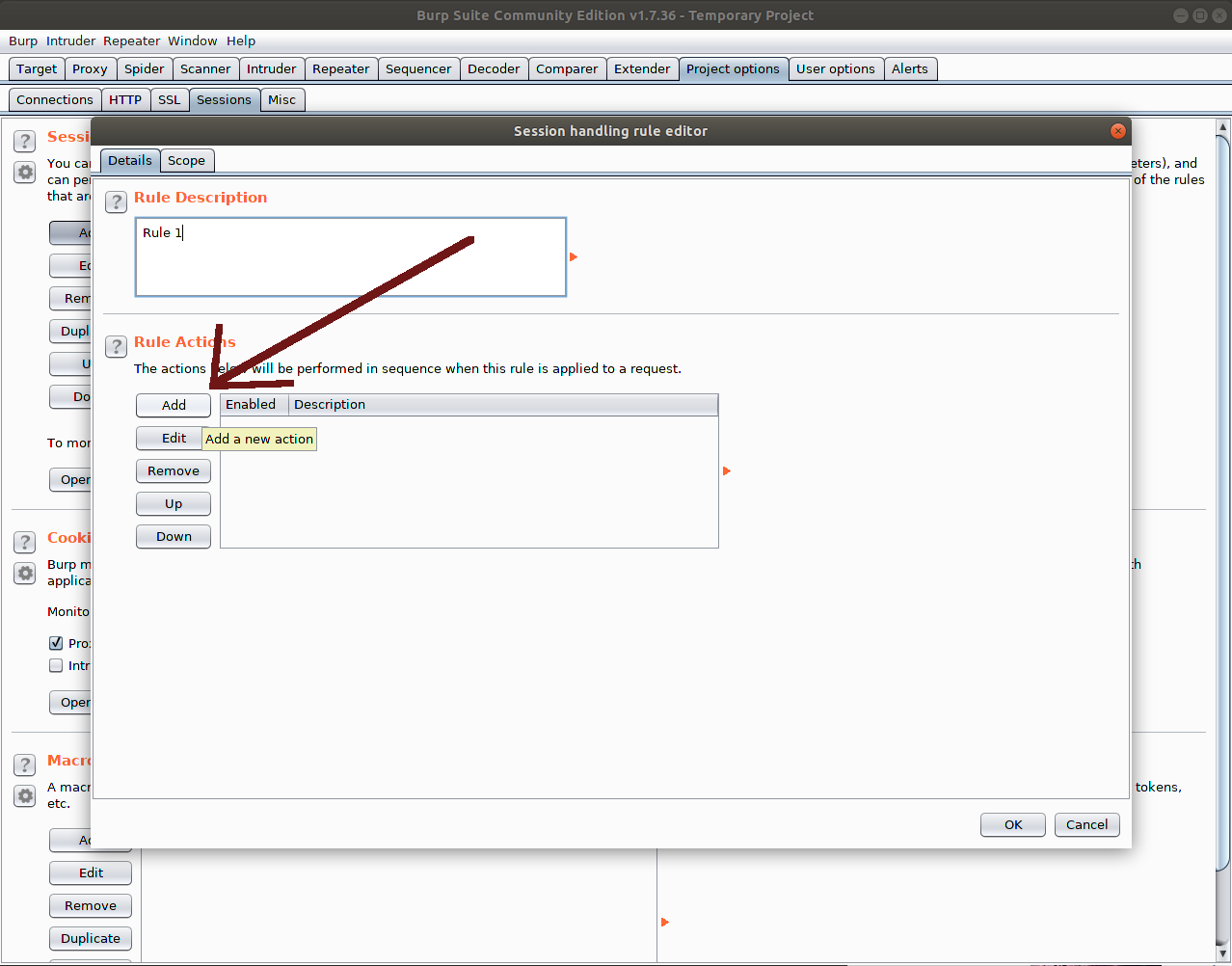Click orange resize arrow beside Rule Description field

click(574, 257)
